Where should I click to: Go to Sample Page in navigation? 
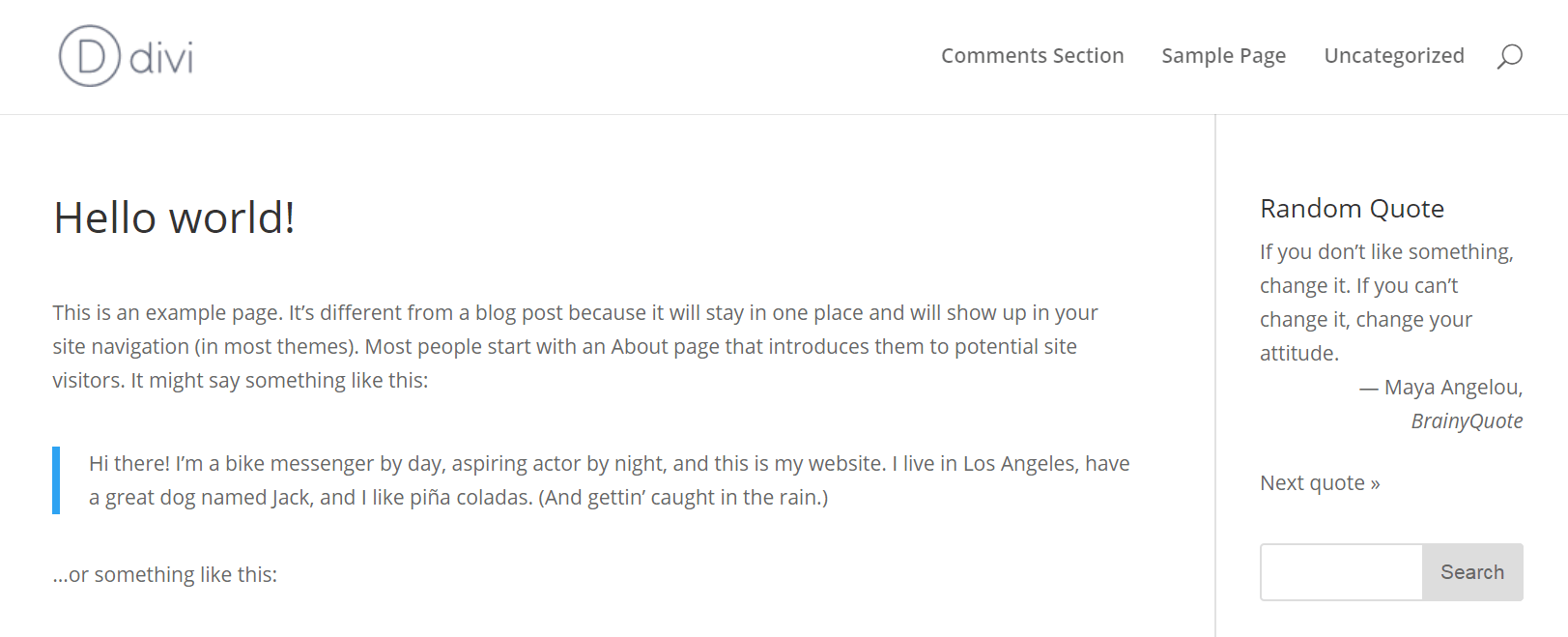click(x=1223, y=56)
